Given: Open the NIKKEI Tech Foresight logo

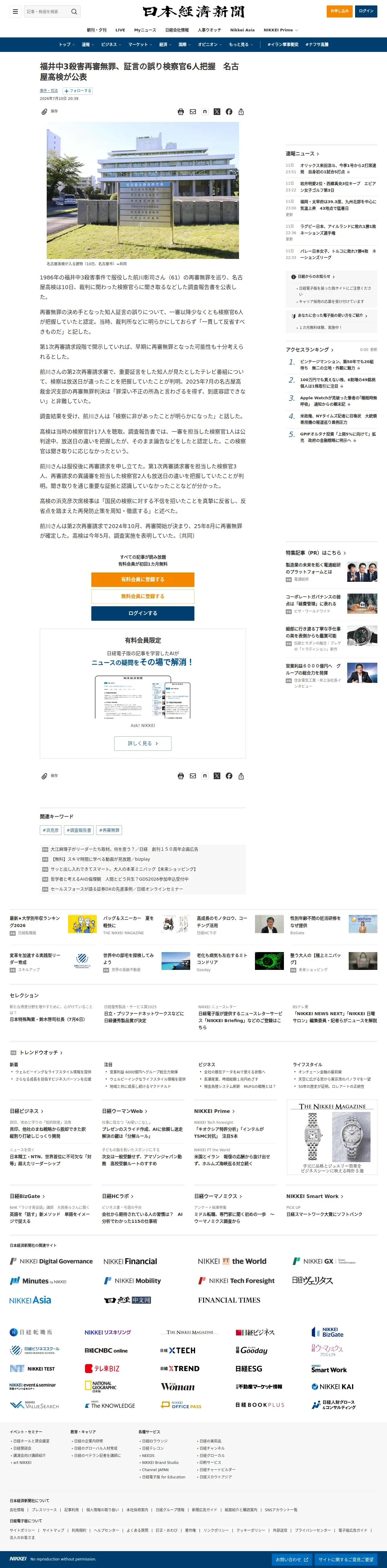Looking at the screenshot, I should point(236,1281).
